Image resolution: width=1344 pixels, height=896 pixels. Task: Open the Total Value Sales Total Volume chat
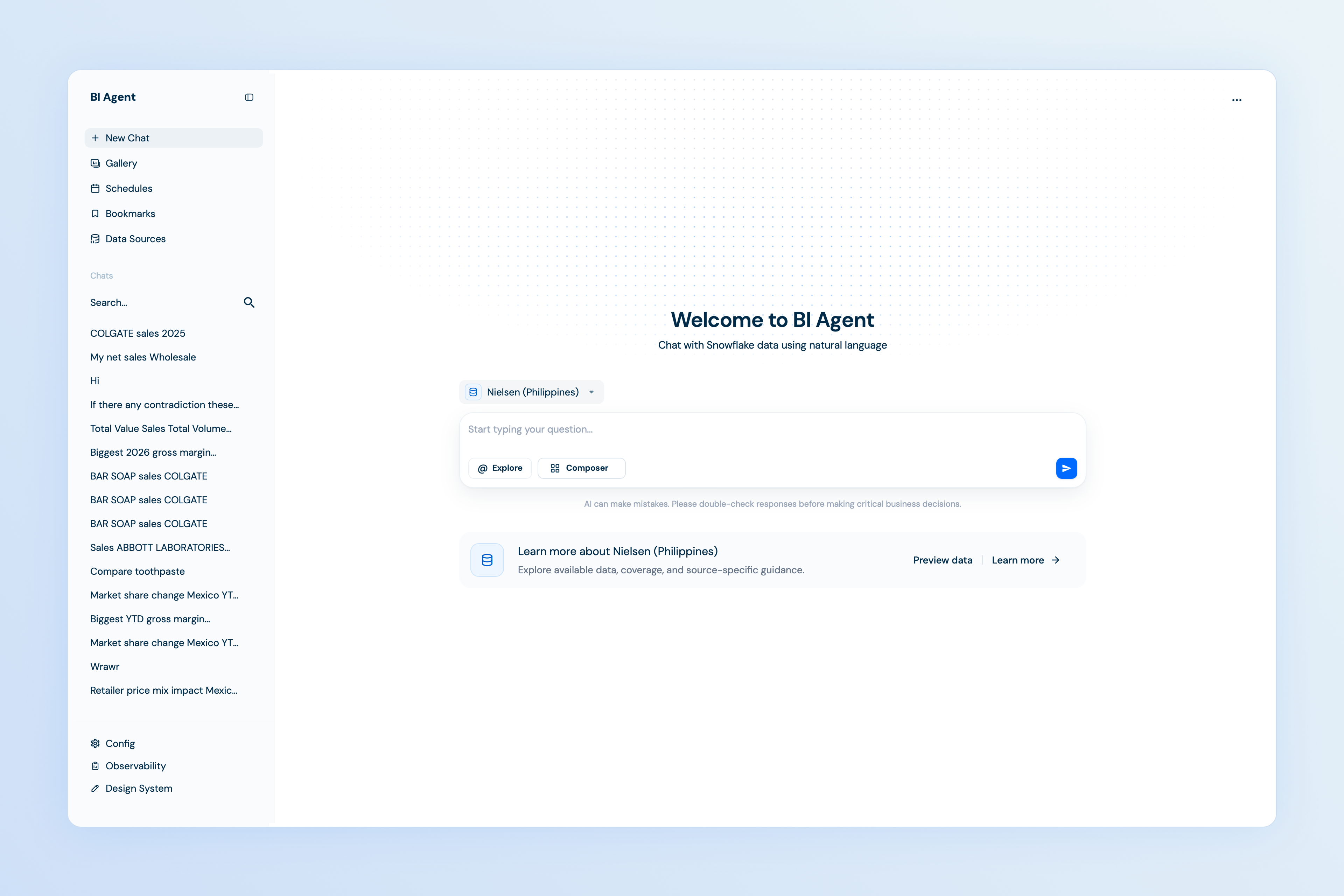(161, 428)
